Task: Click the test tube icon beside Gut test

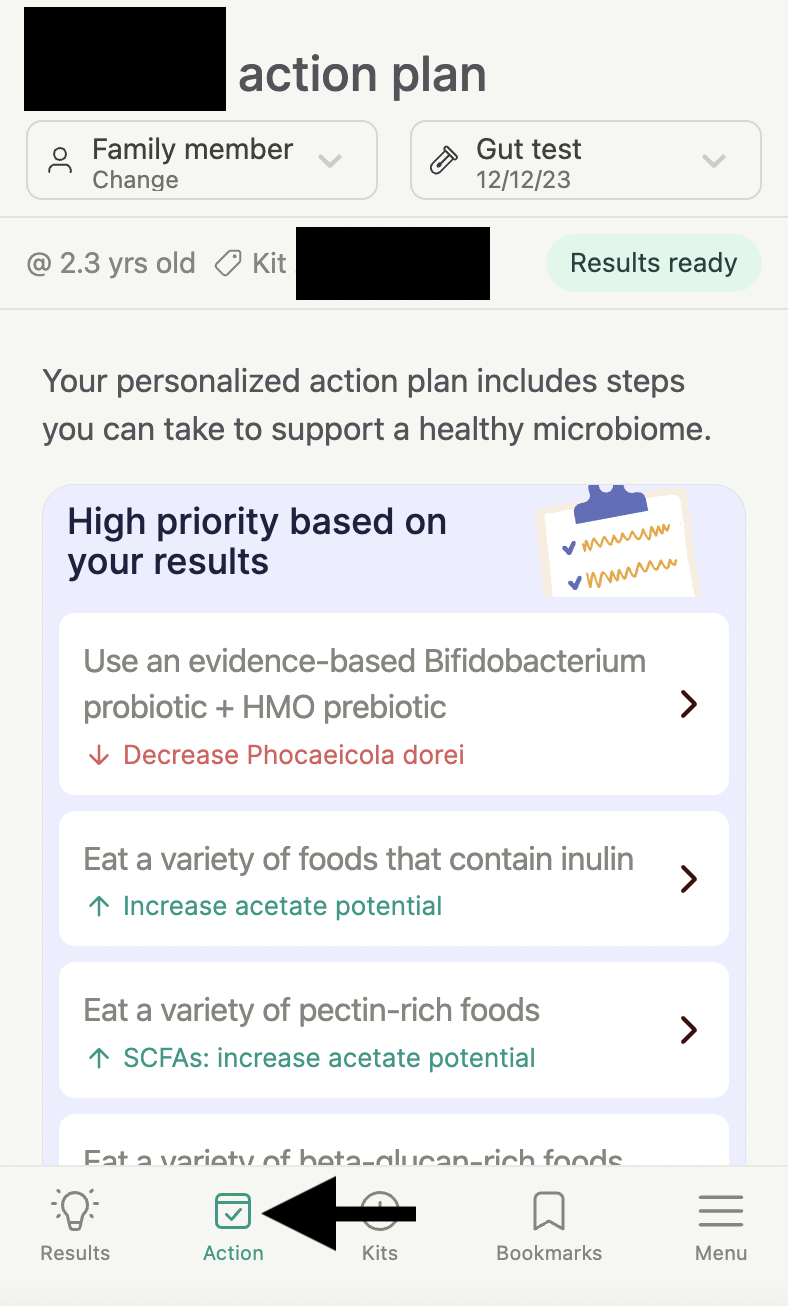Action: point(444,161)
